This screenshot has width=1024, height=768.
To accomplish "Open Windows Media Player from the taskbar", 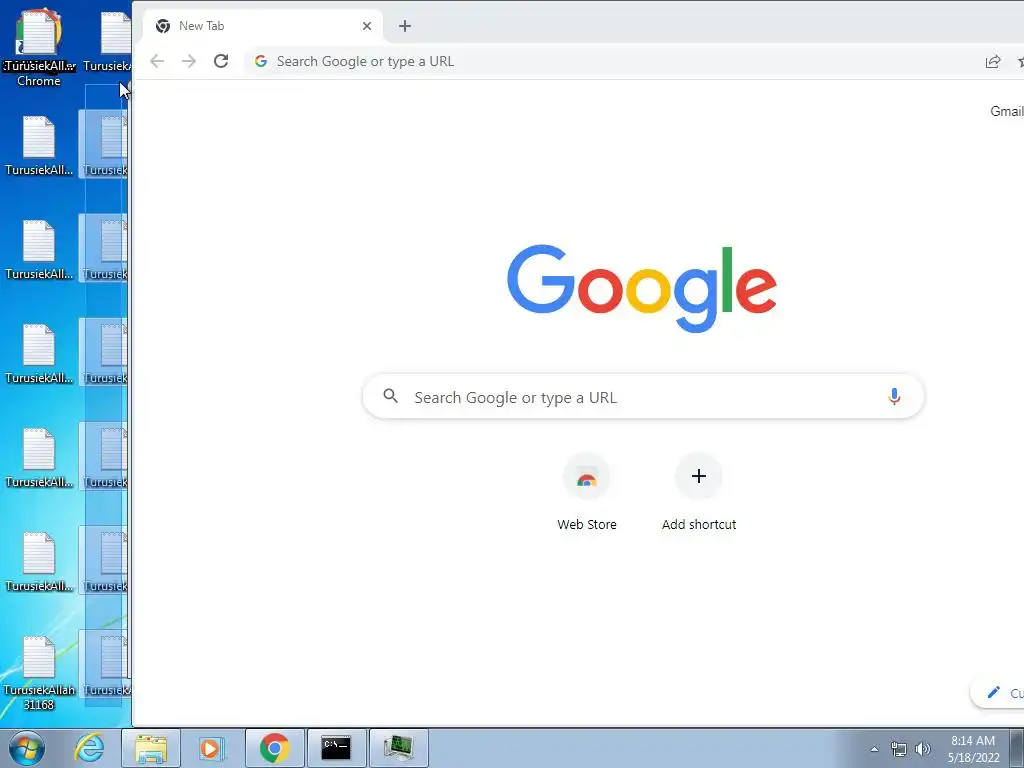I will pyautogui.click(x=211, y=748).
